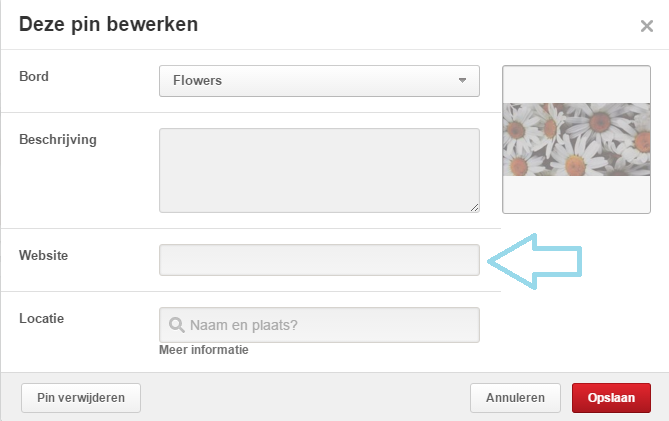The width and height of the screenshot is (669, 421).
Task: Open the Meer informatie link
Action: click(204, 350)
